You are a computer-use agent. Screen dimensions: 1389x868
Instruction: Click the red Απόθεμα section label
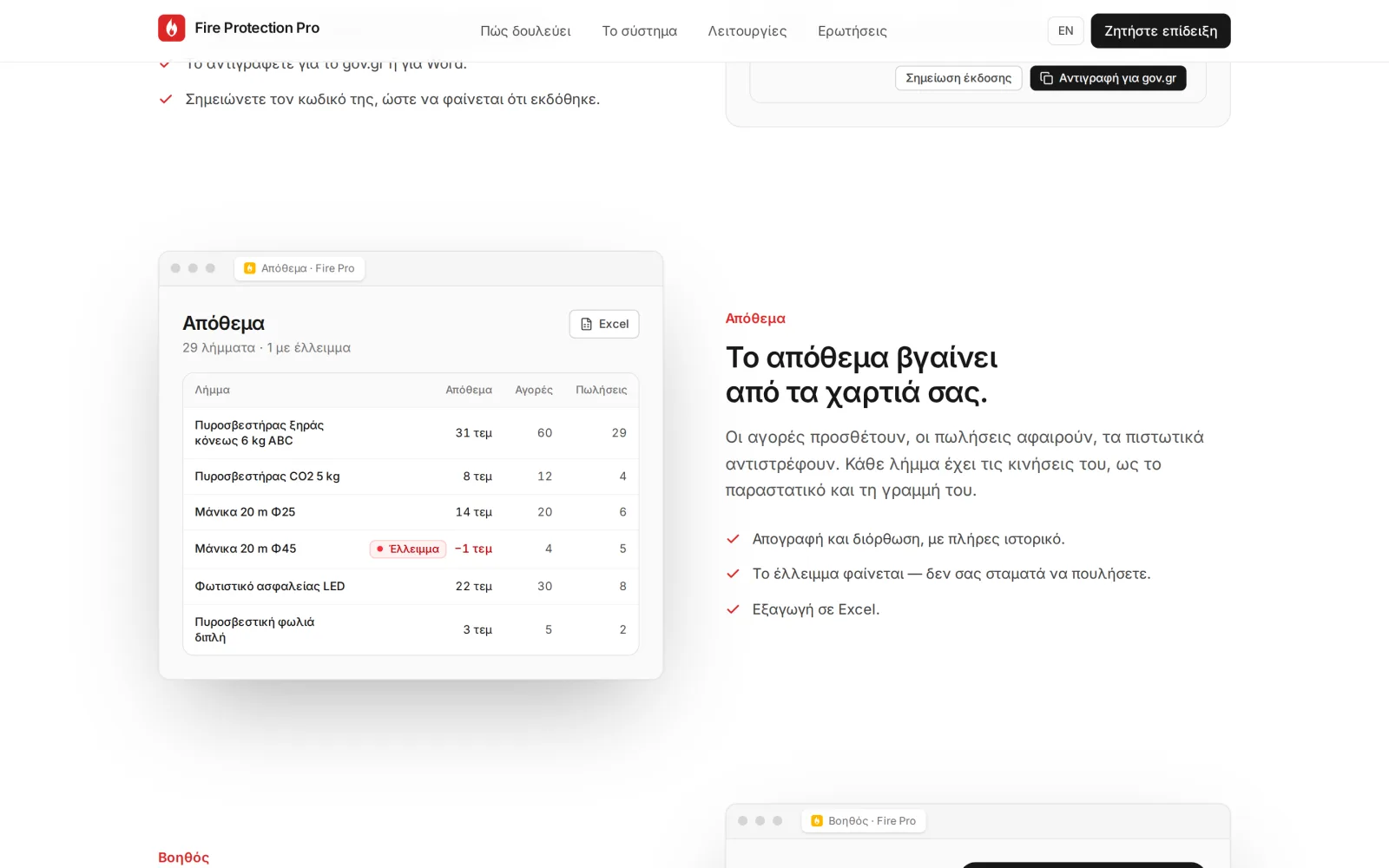(x=755, y=319)
